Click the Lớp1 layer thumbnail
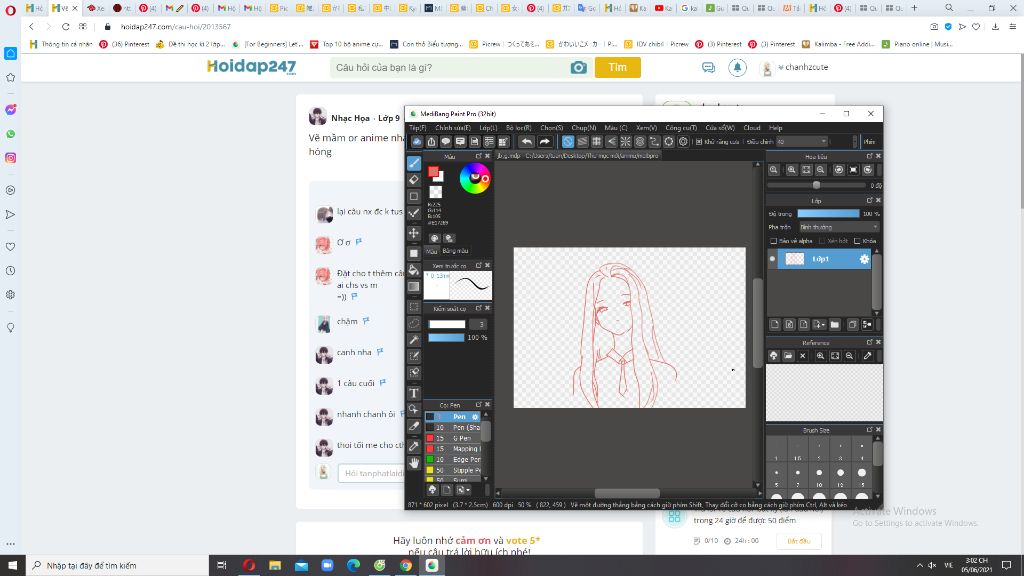 [794, 259]
